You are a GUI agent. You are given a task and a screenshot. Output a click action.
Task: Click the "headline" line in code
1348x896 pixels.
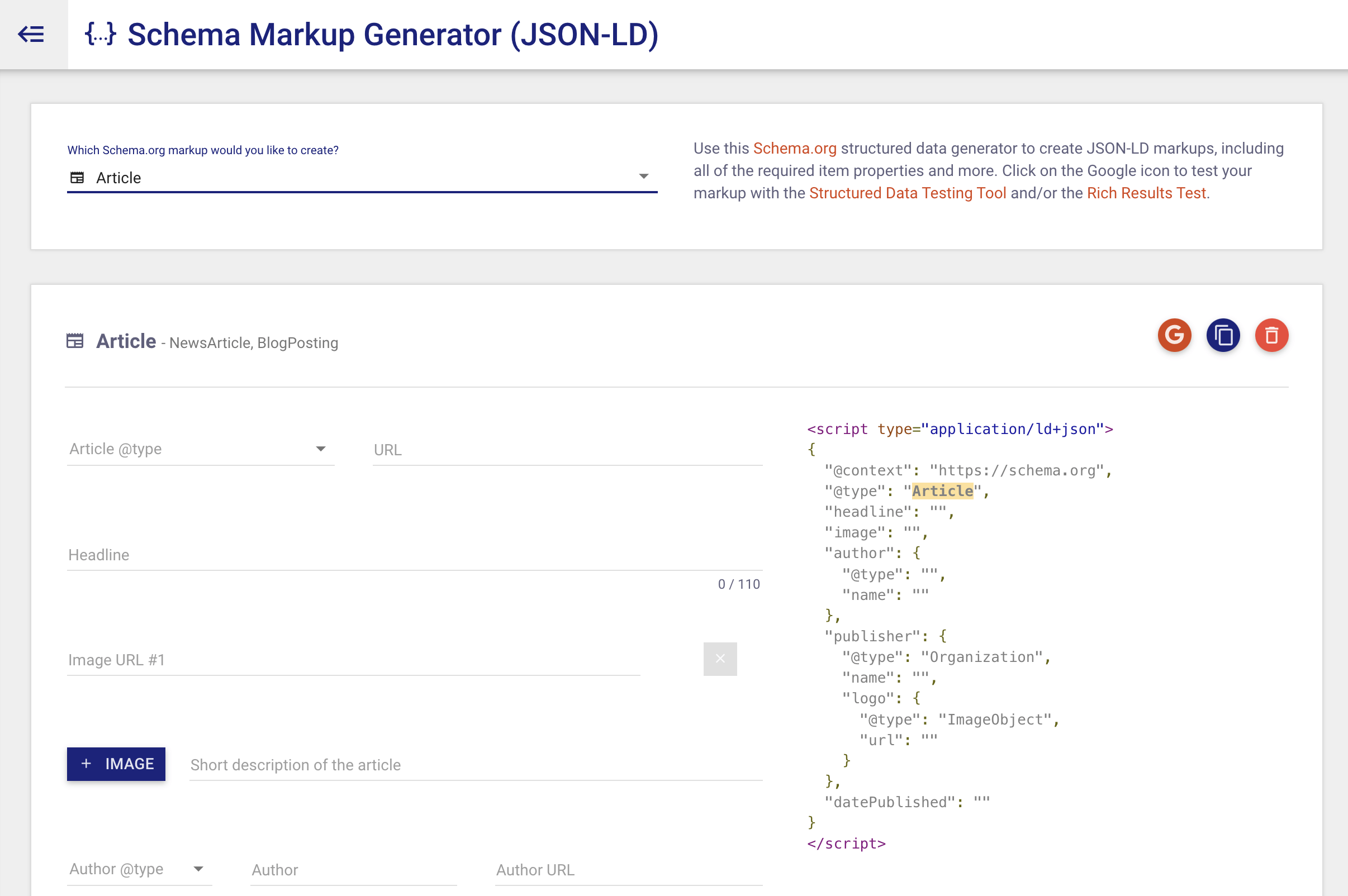pyautogui.click(x=889, y=512)
